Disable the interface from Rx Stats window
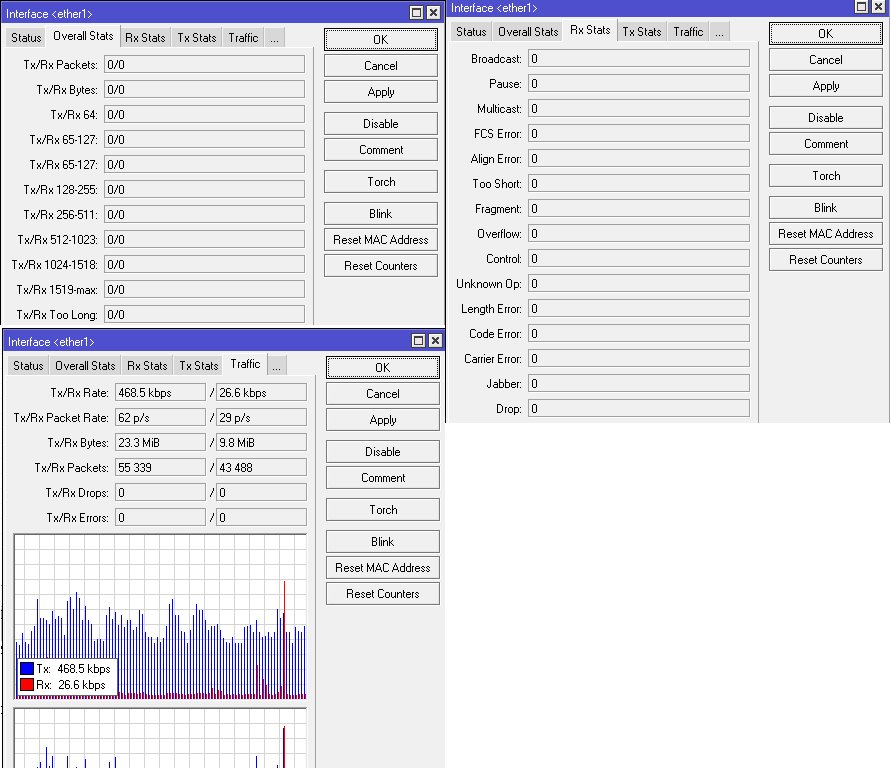 tap(825, 118)
